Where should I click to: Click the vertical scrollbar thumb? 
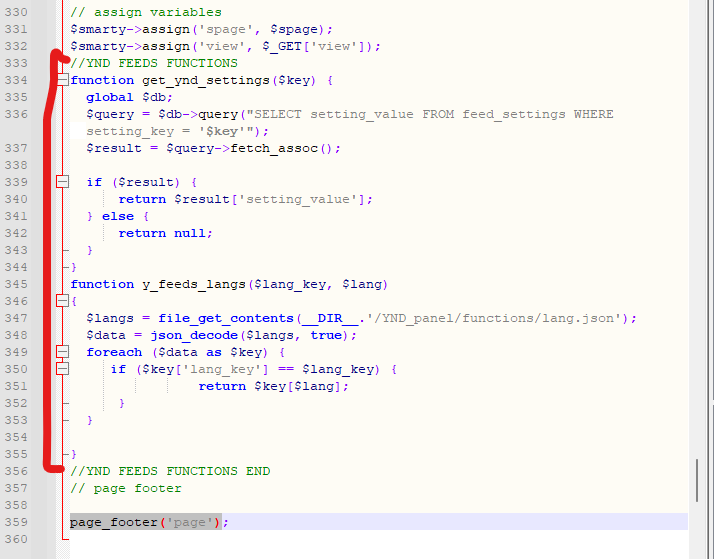coord(697,480)
